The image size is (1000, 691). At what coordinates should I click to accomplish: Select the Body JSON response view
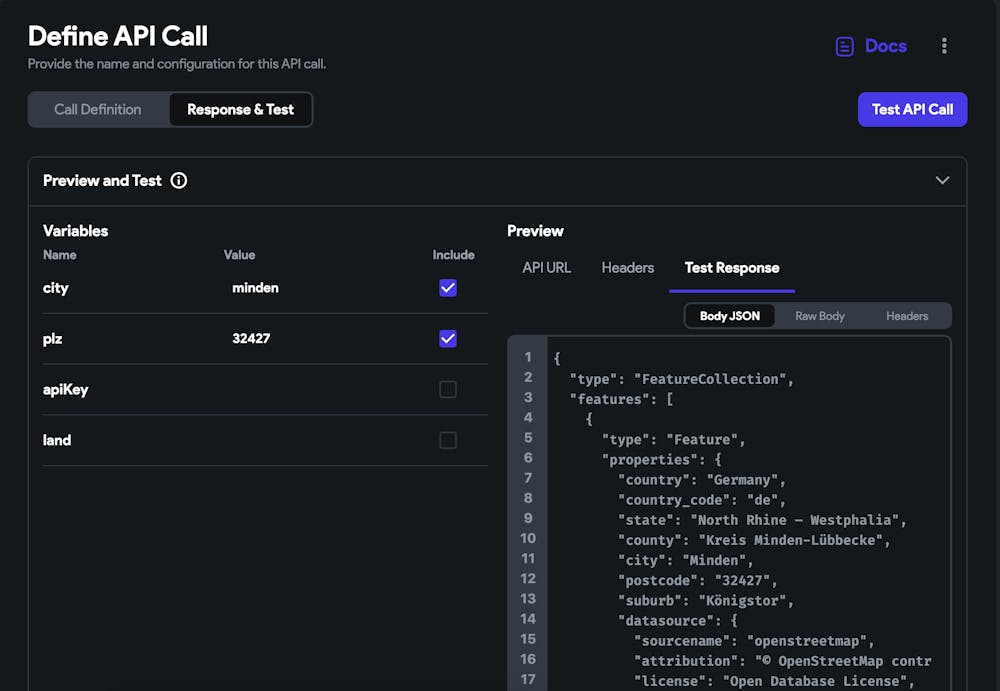pyautogui.click(x=731, y=315)
